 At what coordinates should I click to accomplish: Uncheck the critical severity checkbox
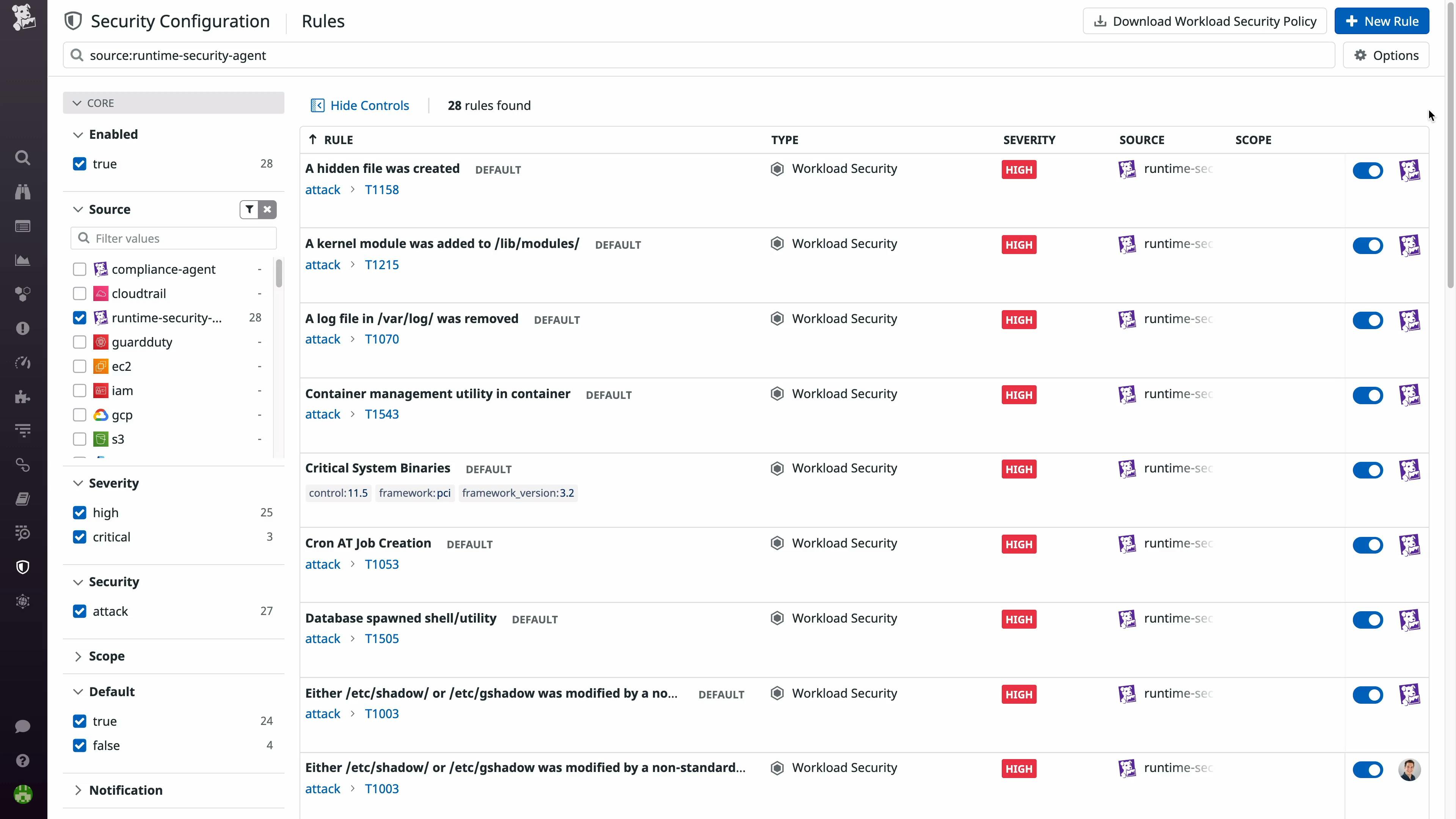pos(80,537)
